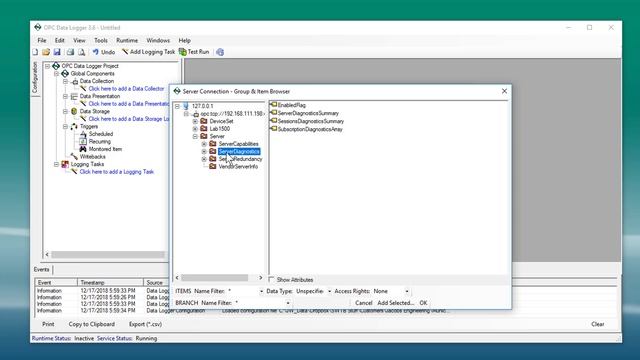Collapse the Server folder node
This screenshot has width=640, height=360.
point(195,136)
